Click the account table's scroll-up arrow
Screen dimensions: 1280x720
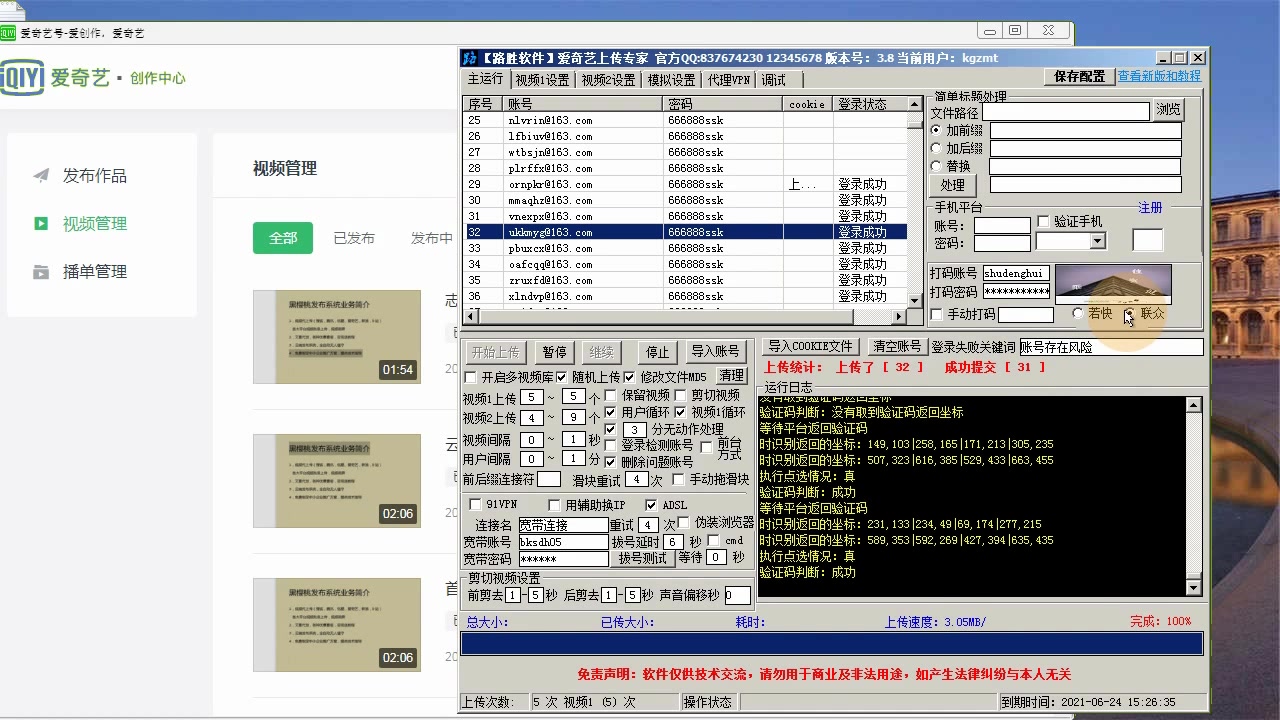click(915, 103)
